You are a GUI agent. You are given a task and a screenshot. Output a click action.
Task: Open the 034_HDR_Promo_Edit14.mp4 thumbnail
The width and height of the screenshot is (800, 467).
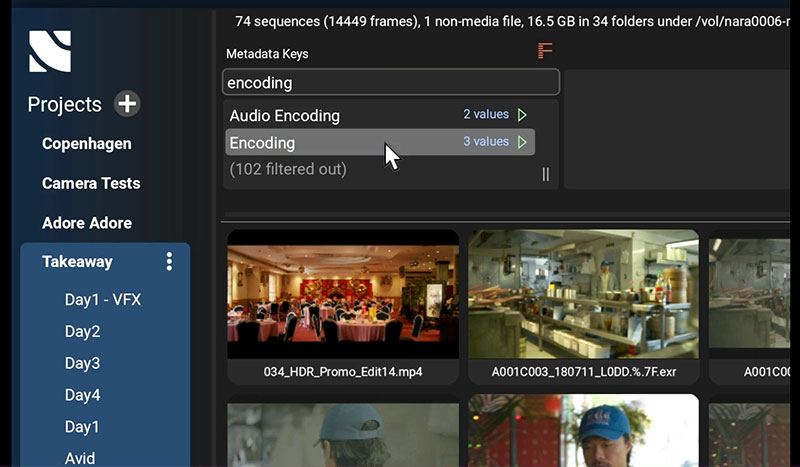343,294
